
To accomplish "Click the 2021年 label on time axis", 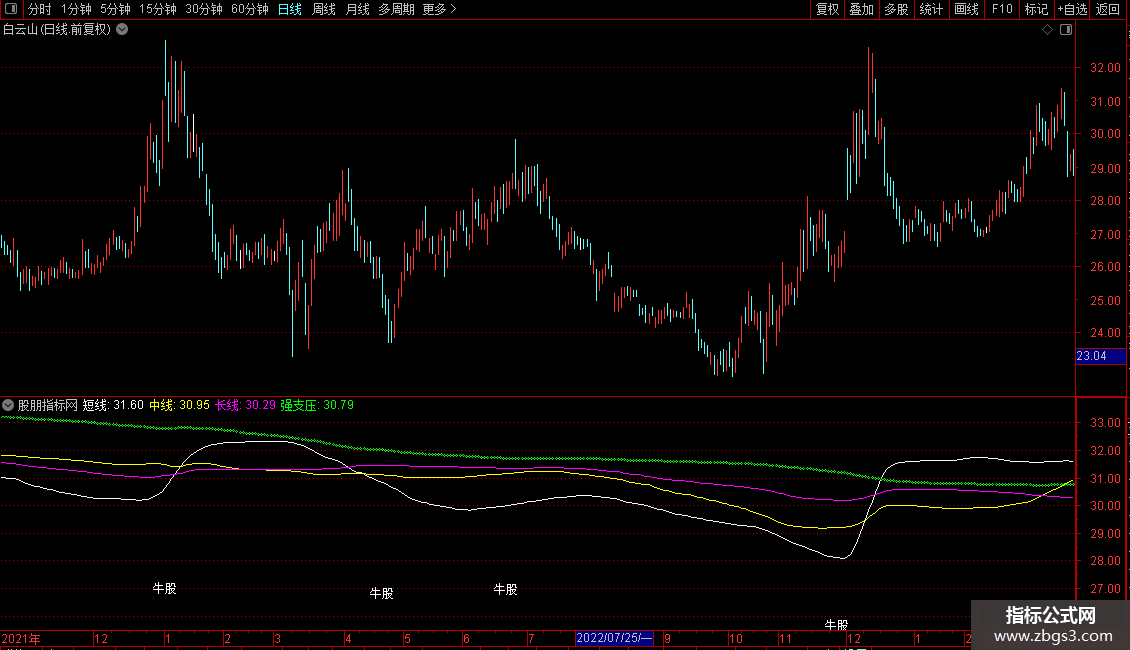I will click(x=21, y=638).
